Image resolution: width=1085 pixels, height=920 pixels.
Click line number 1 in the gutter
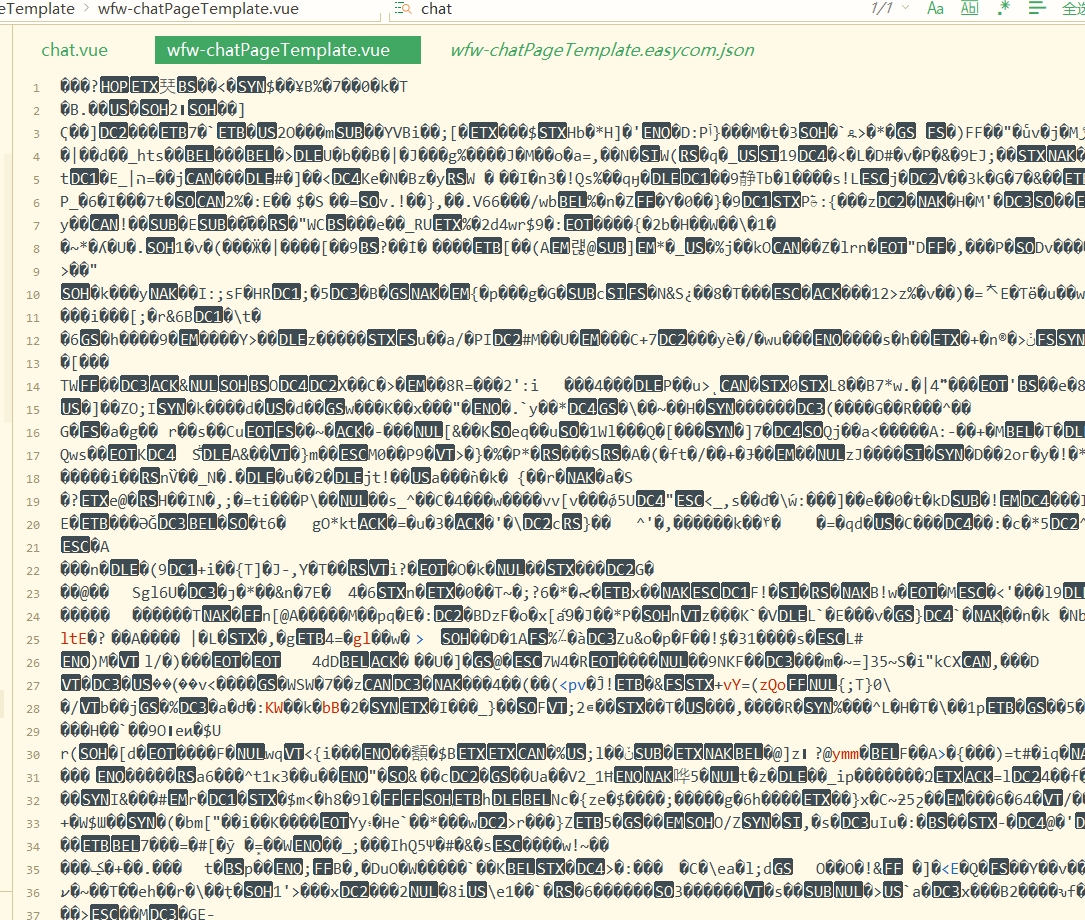pyautogui.click(x=36, y=88)
